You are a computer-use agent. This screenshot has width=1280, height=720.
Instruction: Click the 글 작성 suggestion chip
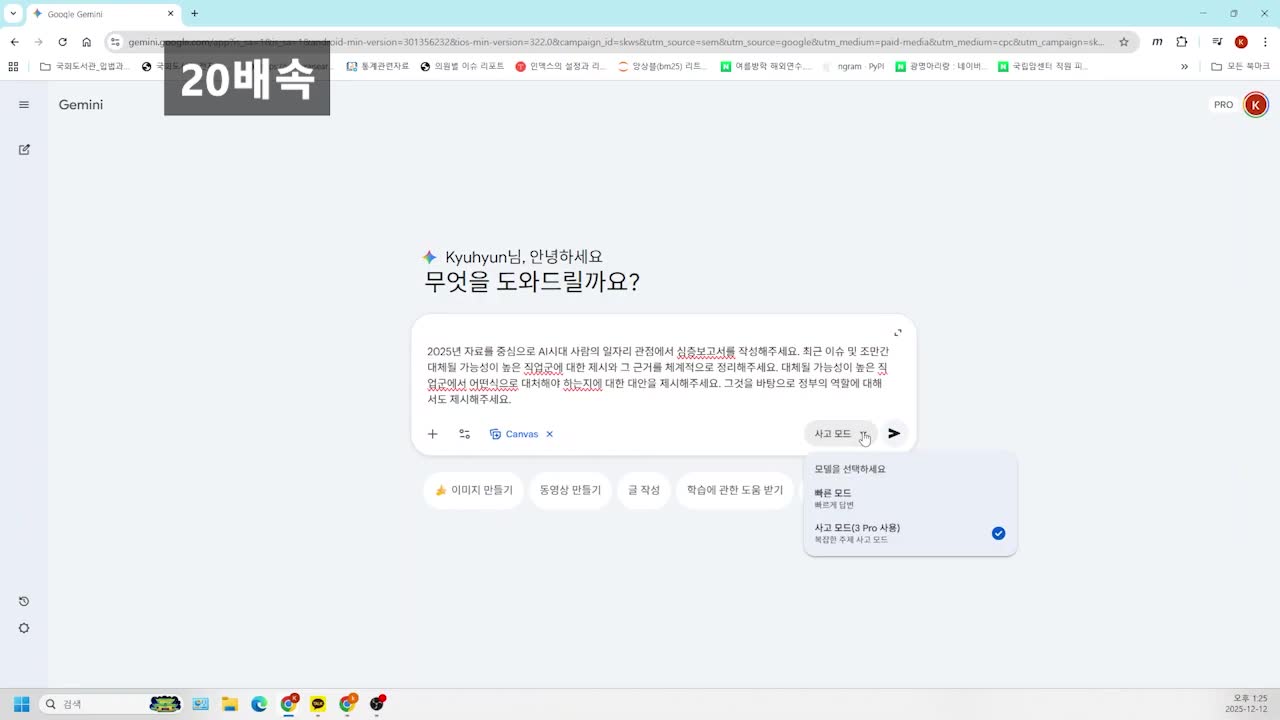point(643,490)
